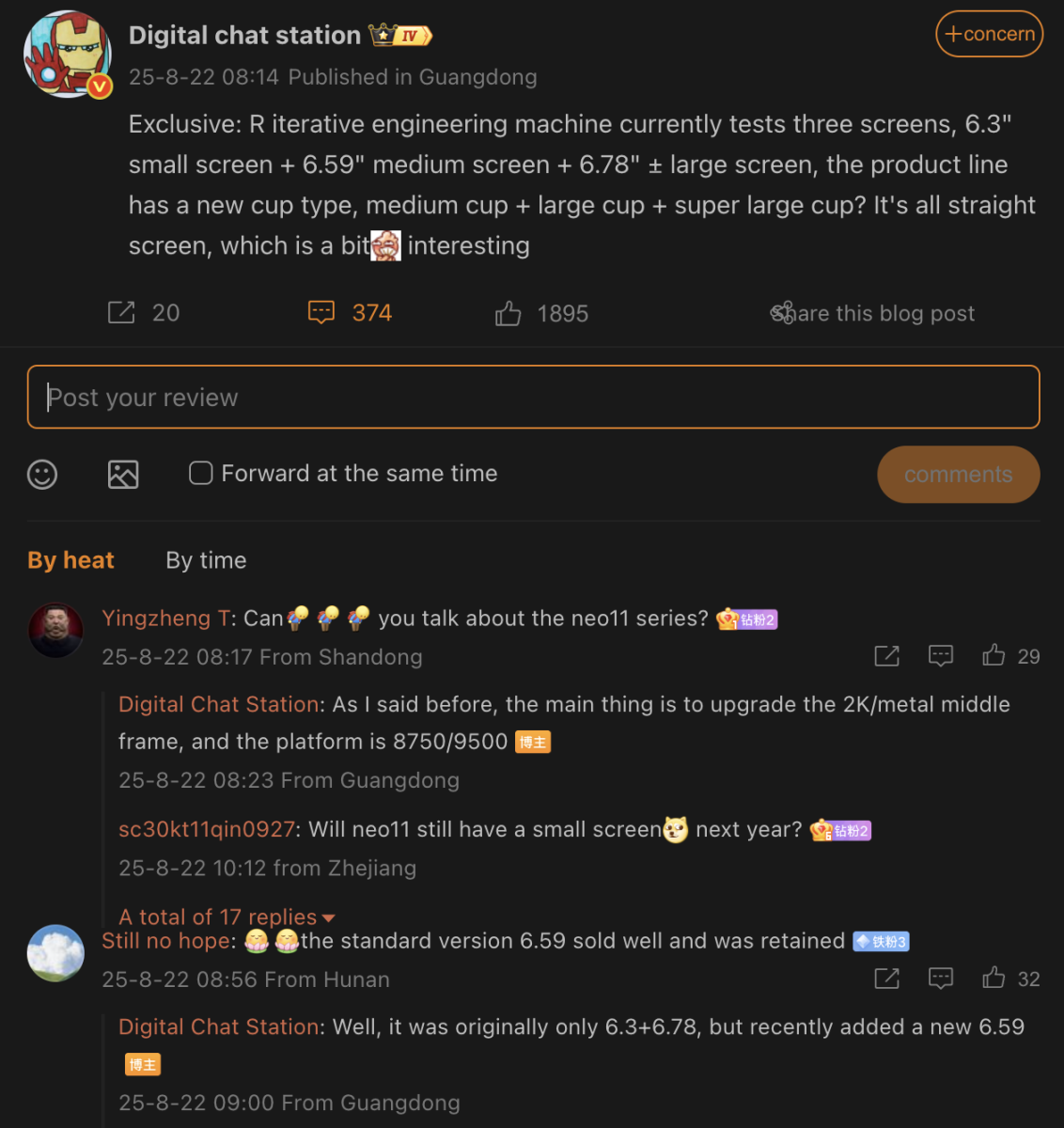Image resolution: width=1064 pixels, height=1128 pixels.
Task: Click the insert image icon
Action: 123,474
